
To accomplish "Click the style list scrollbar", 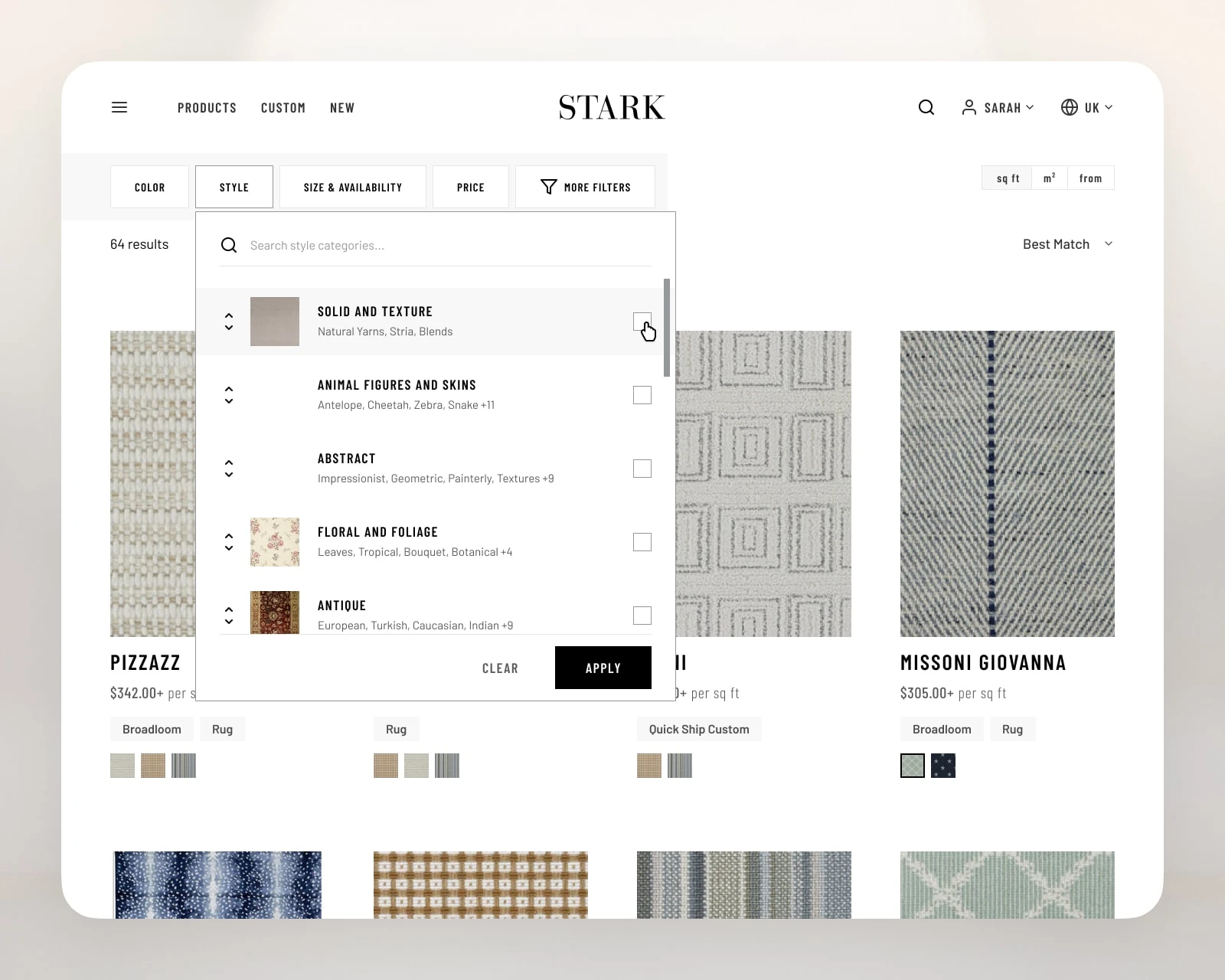I will click(x=667, y=328).
